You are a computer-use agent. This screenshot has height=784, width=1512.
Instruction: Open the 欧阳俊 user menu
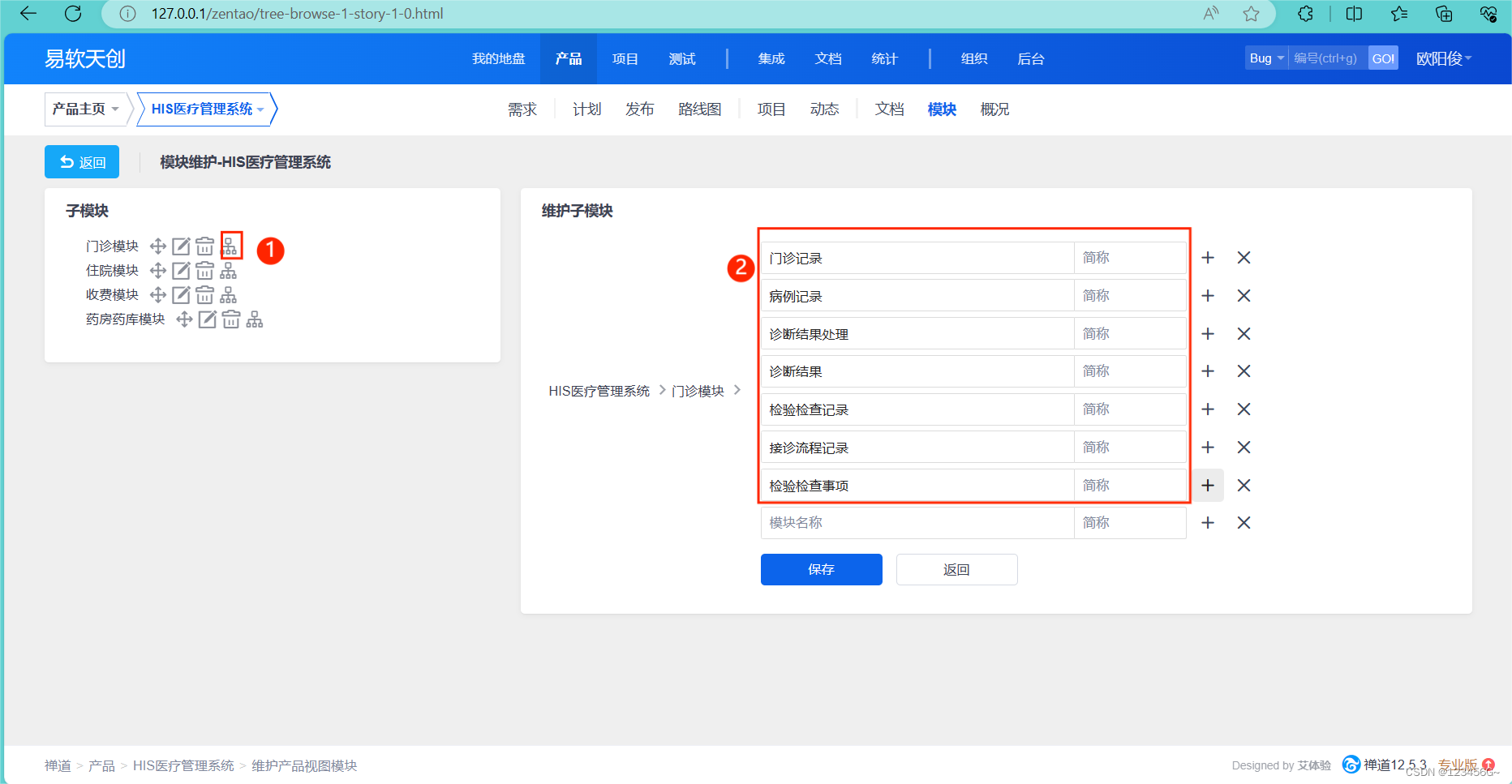(1444, 58)
